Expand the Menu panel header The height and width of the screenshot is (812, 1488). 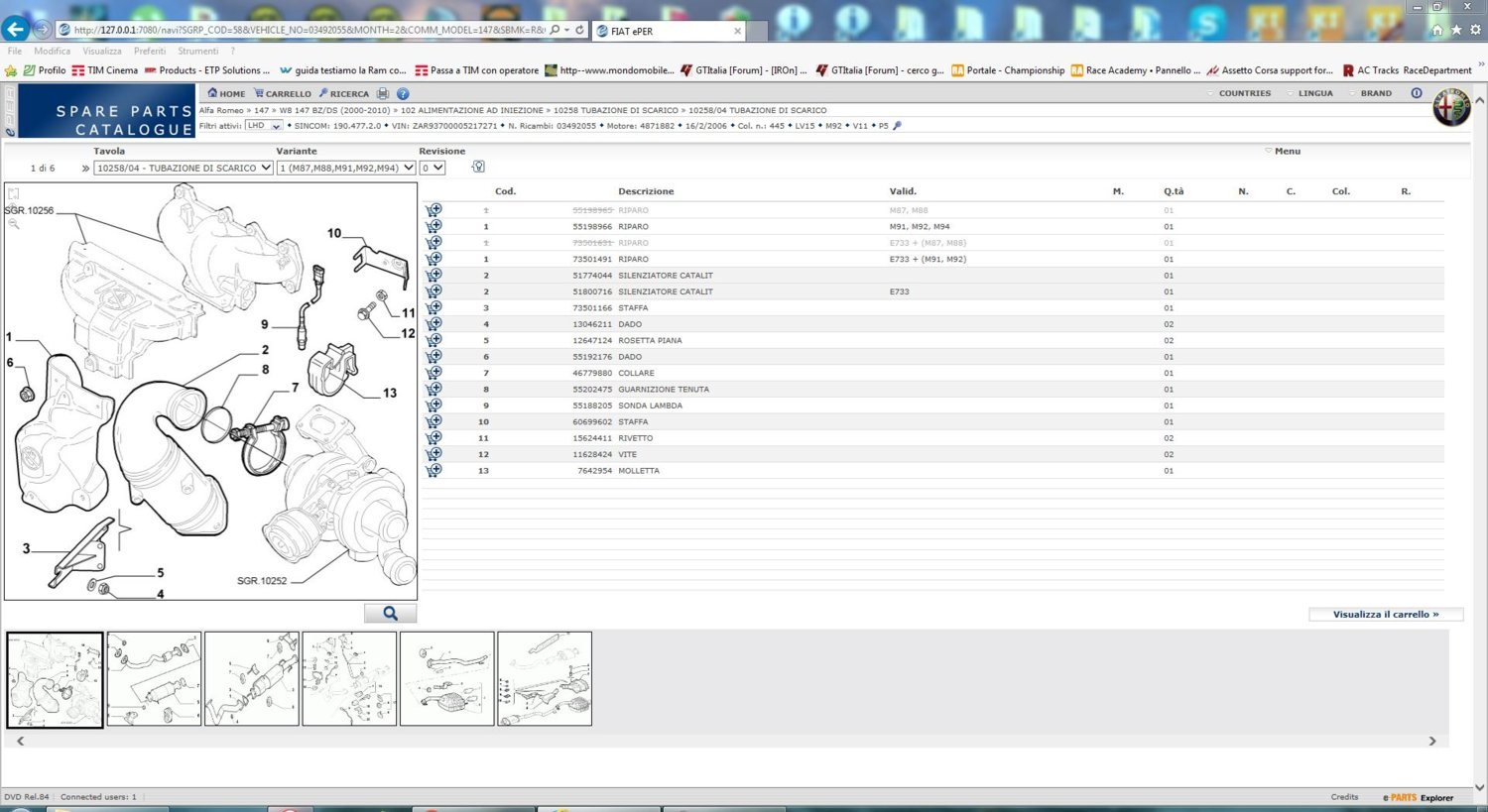click(1283, 151)
